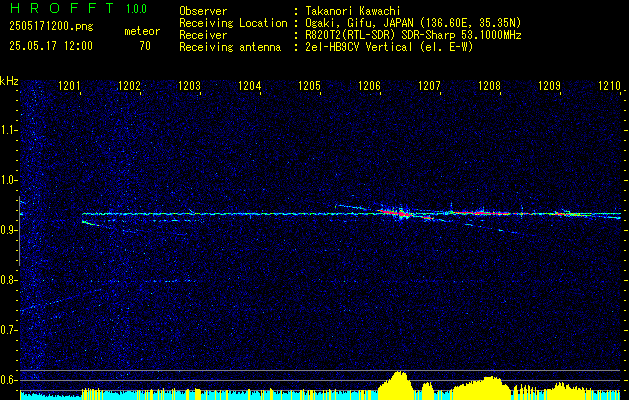Click the kHz axis unit label
The width and height of the screenshot is (629, 400).
pyautogui.click(x=9, y=81)
